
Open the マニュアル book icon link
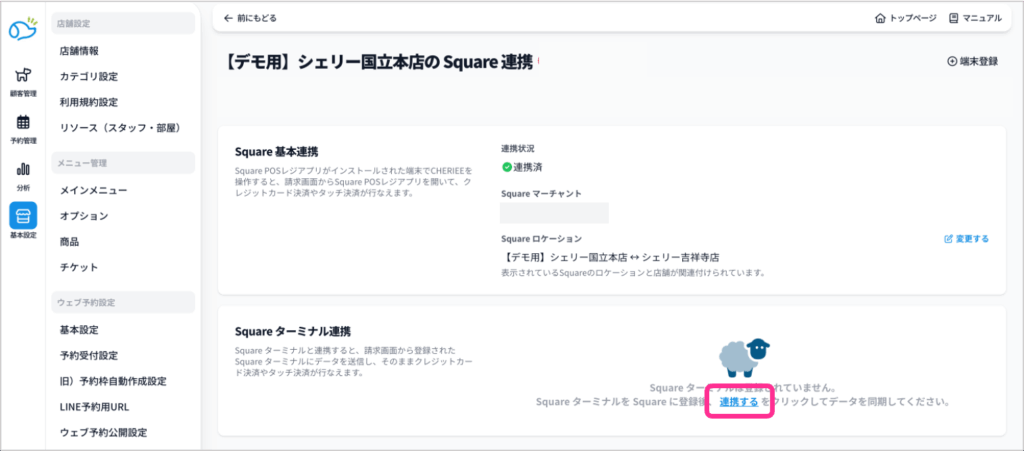973,18
